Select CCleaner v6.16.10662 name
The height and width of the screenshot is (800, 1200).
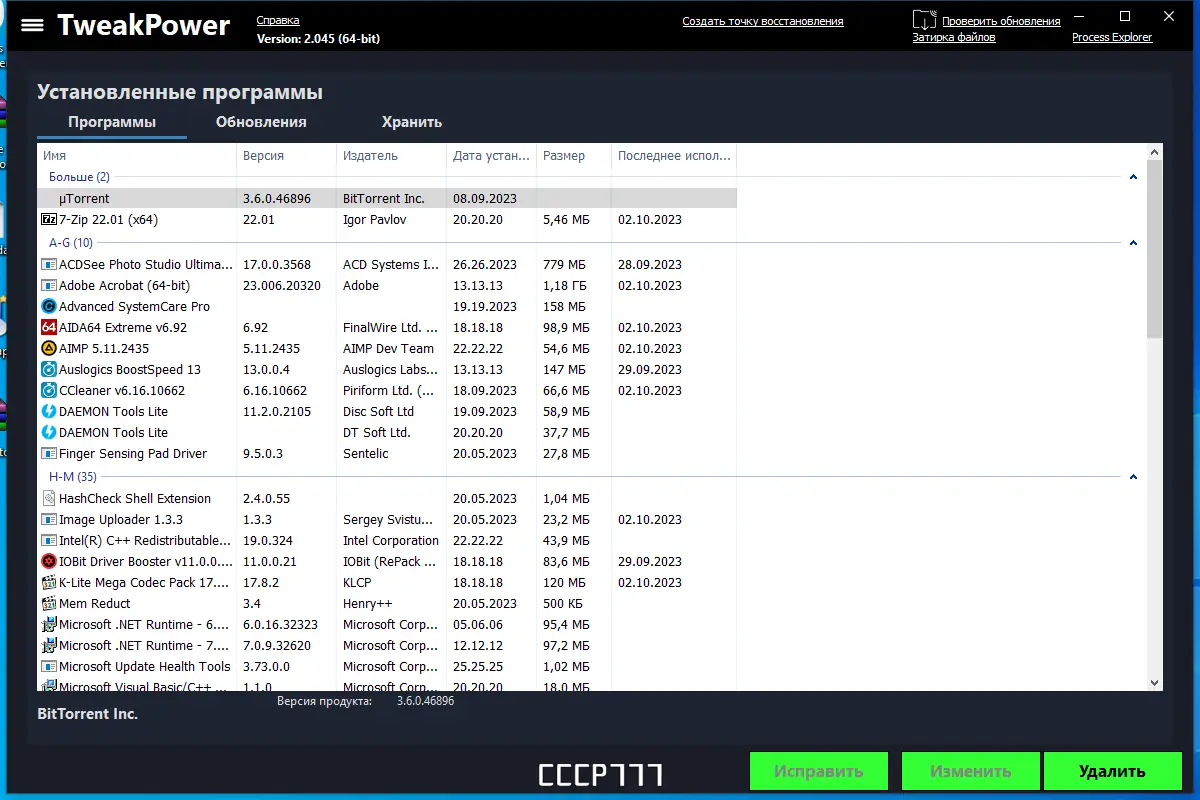pyautogui.click(x=122, y=391)
